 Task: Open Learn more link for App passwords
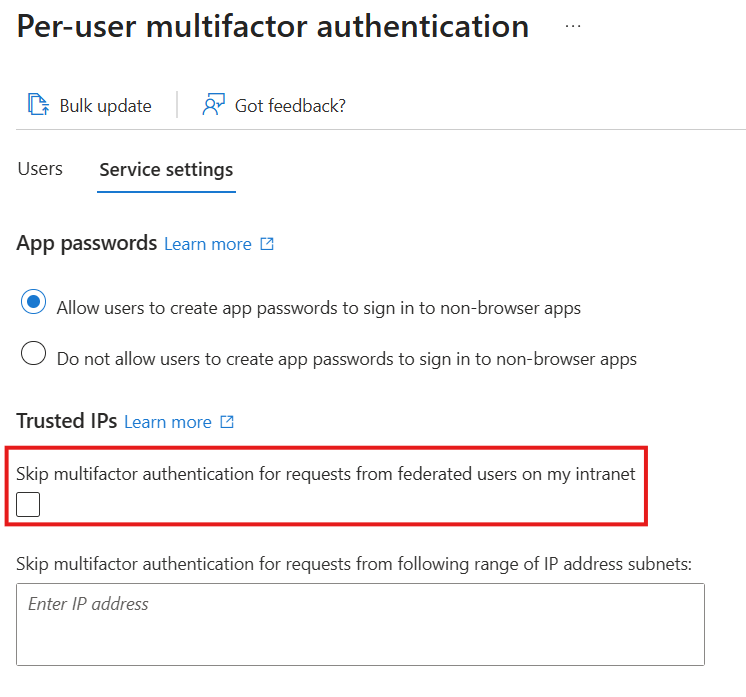[208, 244]
